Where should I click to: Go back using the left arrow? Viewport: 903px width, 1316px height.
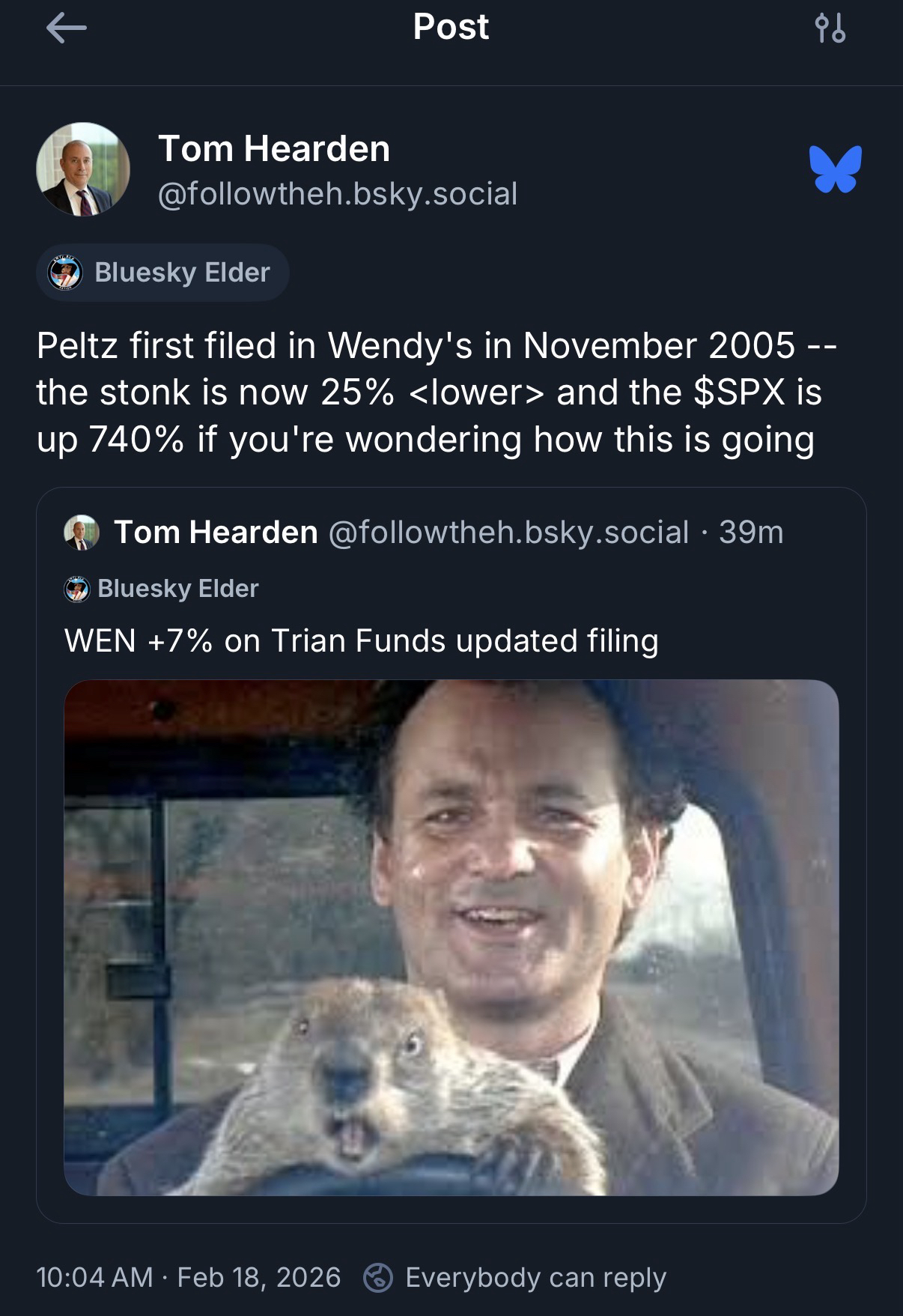coord(66,28)
